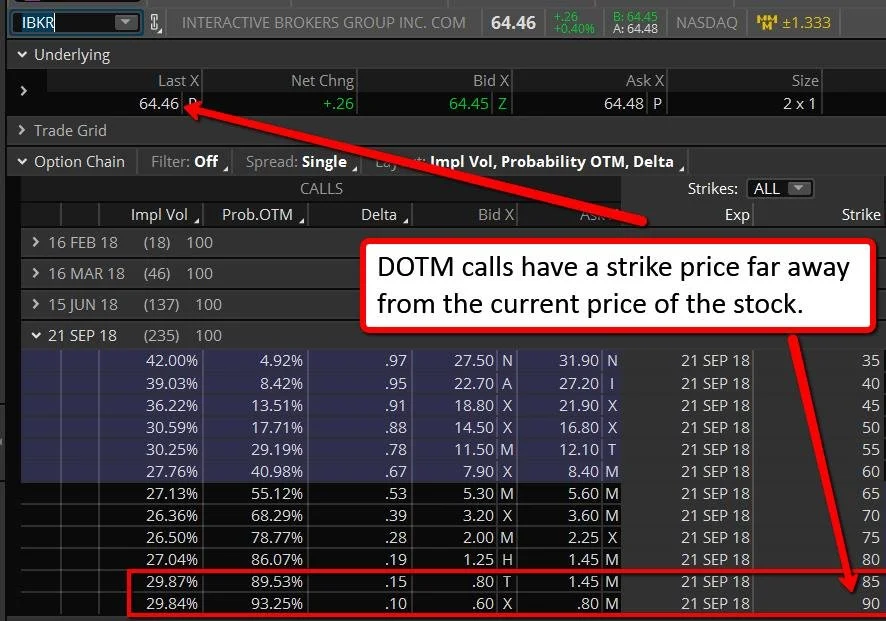Collapse the Underlying section

click(x=23, y=55)
